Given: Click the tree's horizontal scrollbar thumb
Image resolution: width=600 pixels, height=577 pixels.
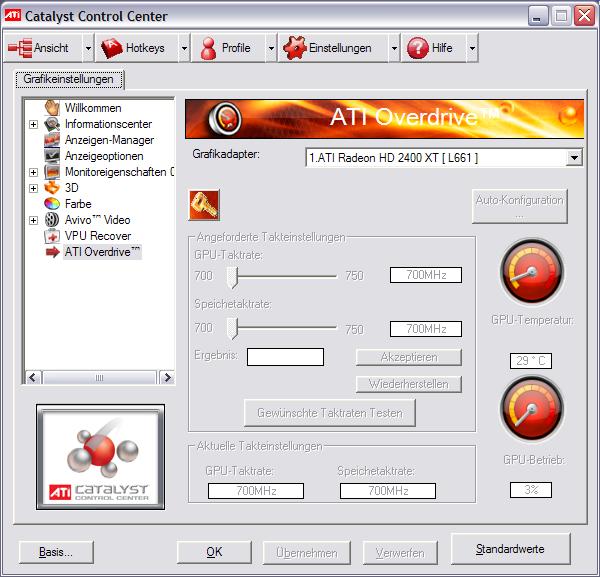Looking at the screenshot, I should (x=99, y=378).
